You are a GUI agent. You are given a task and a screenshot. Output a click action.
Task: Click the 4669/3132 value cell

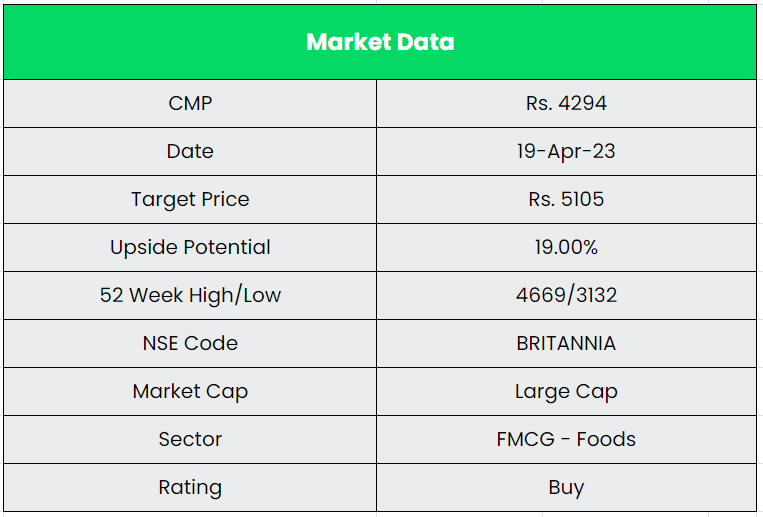point(566,295)
